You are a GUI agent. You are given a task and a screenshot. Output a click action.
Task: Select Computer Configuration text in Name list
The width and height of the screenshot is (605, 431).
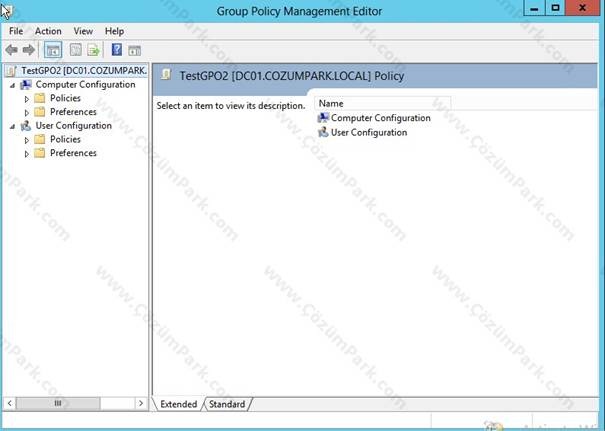pos(380,118)
